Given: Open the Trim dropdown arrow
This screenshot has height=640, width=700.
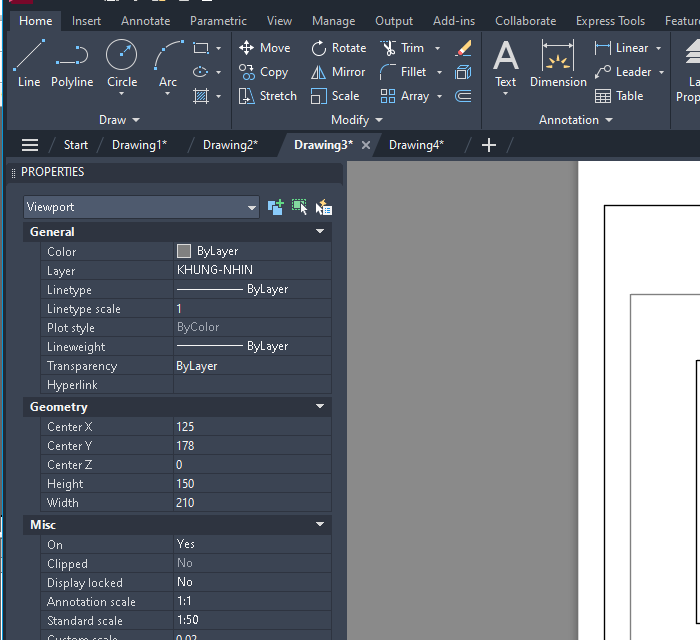Looking at the screenshot, I should point(438,48).
